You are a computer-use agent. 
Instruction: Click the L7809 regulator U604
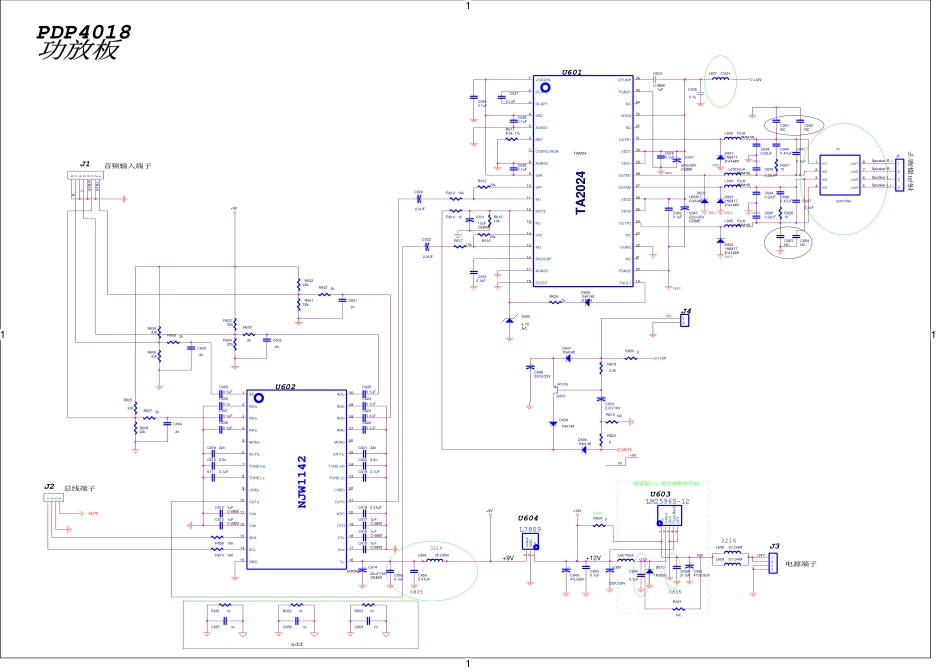pyautogui.click(x=530, y=540)
